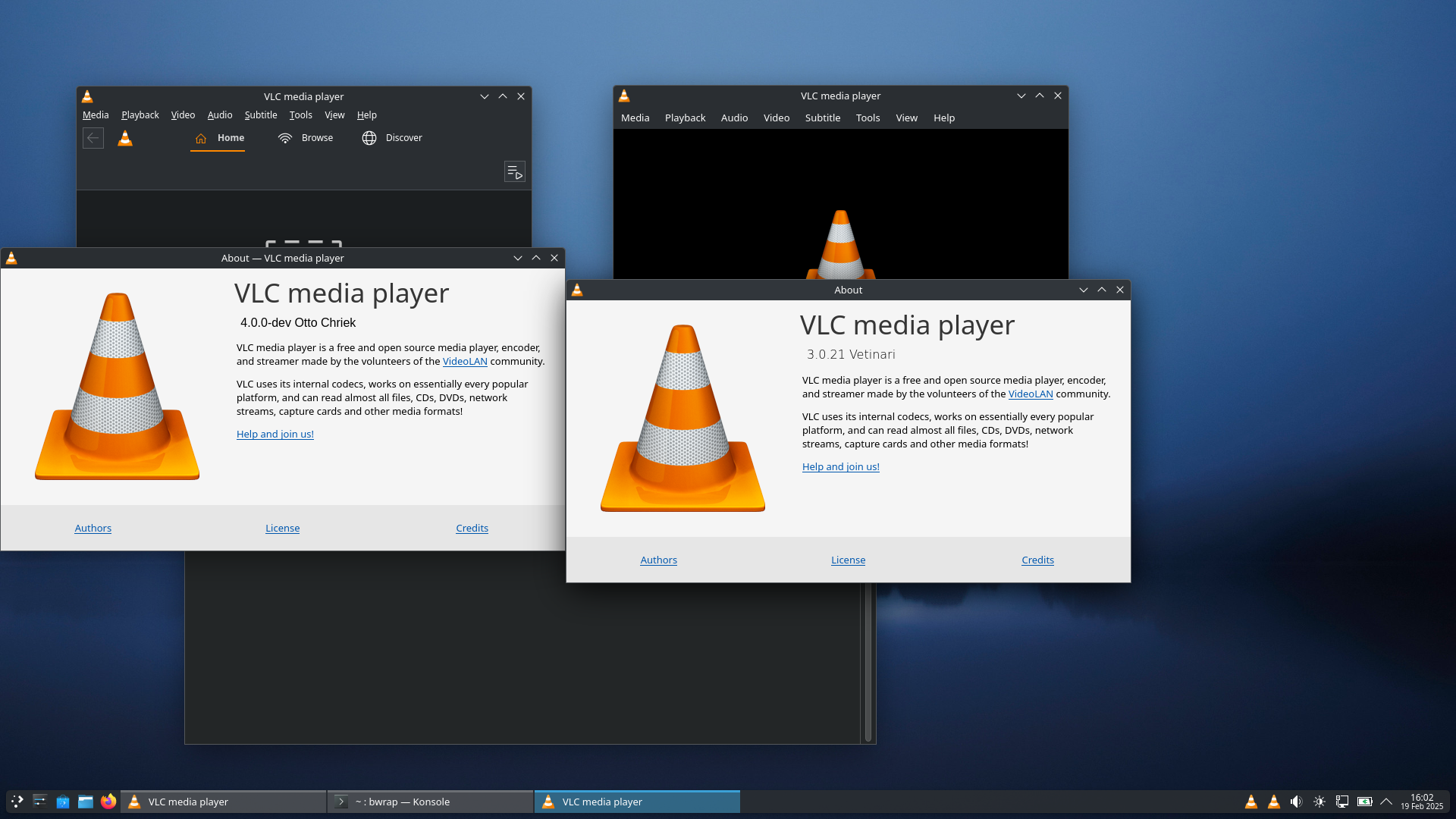1456x819 pixels.
Task: Switch to the Konsole bwrap taskbar entry
Action: (430, 802)
